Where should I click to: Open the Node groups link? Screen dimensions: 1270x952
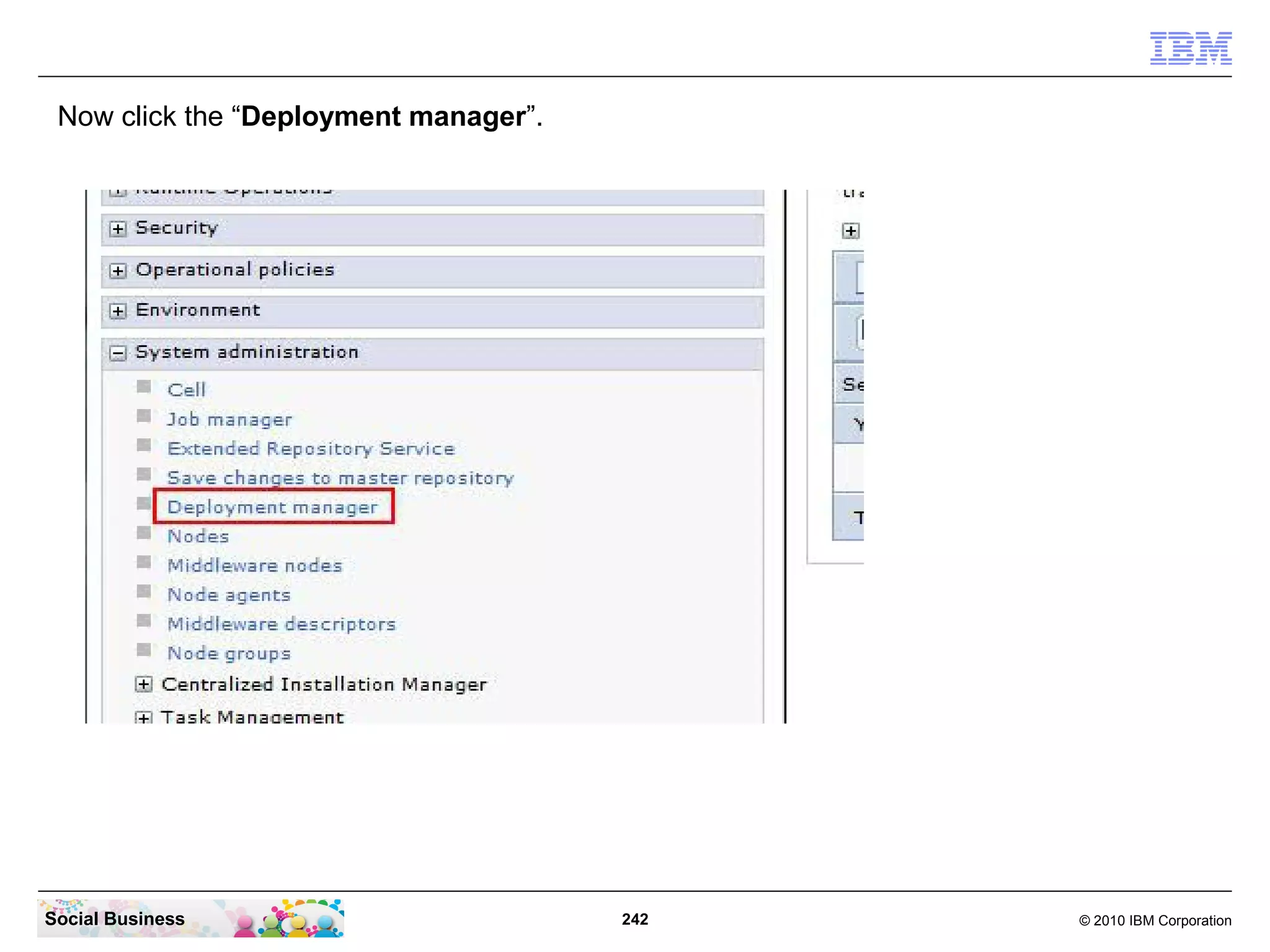(x=229, y=653)
